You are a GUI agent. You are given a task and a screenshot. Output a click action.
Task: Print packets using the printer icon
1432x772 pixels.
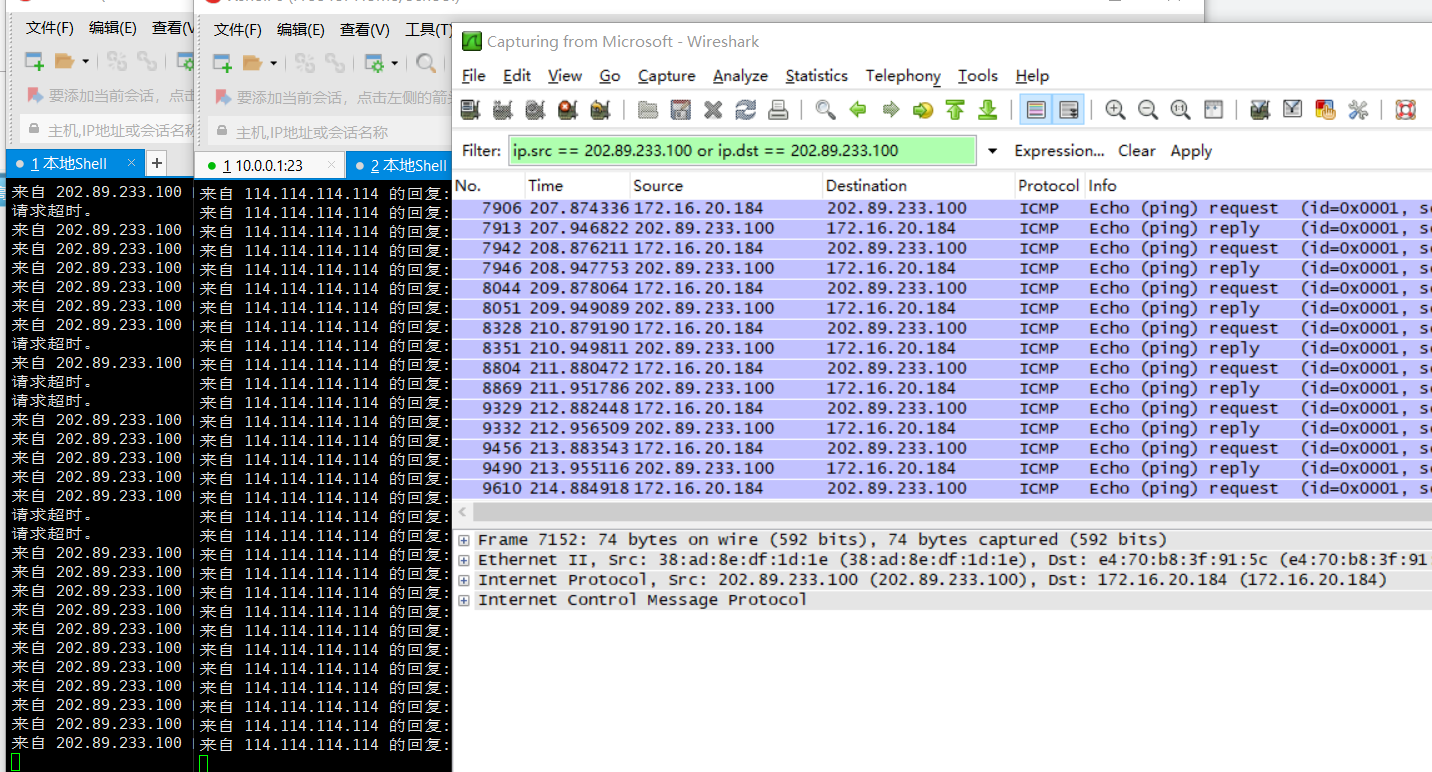(778, 110)
